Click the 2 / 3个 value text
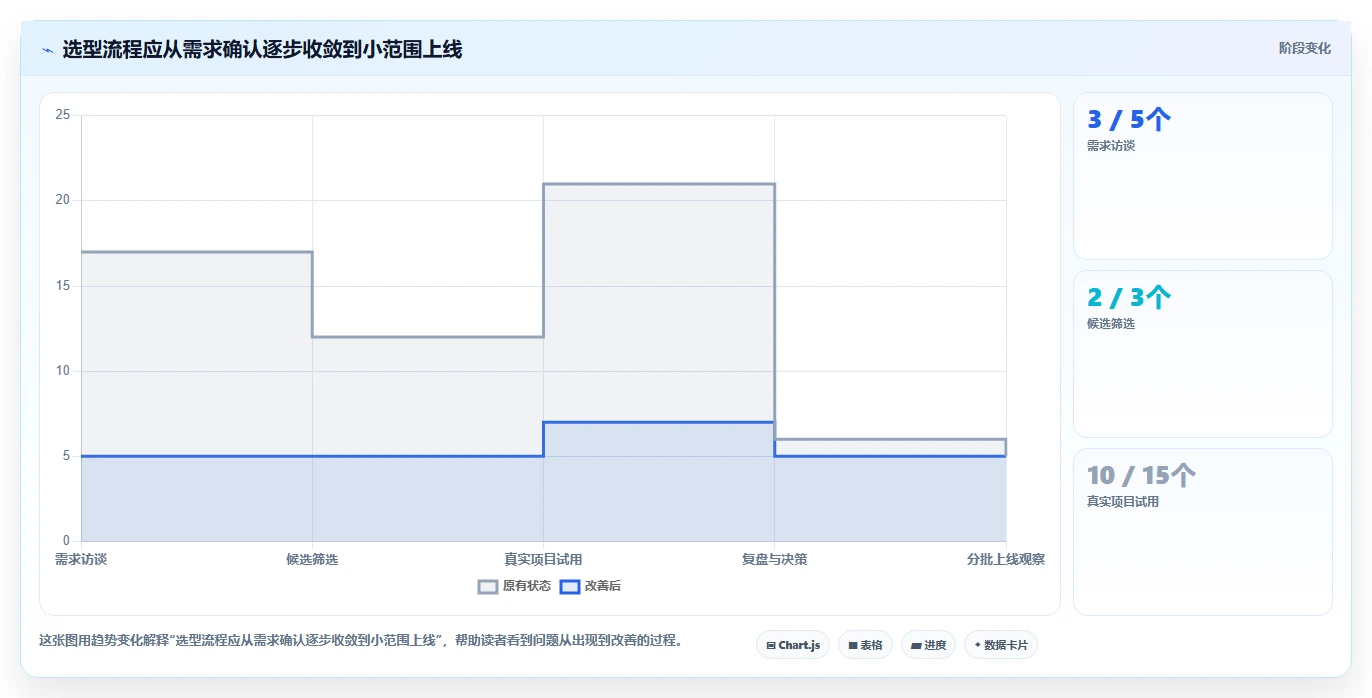The image size is (1372, 698). [x=1129, y=298]
